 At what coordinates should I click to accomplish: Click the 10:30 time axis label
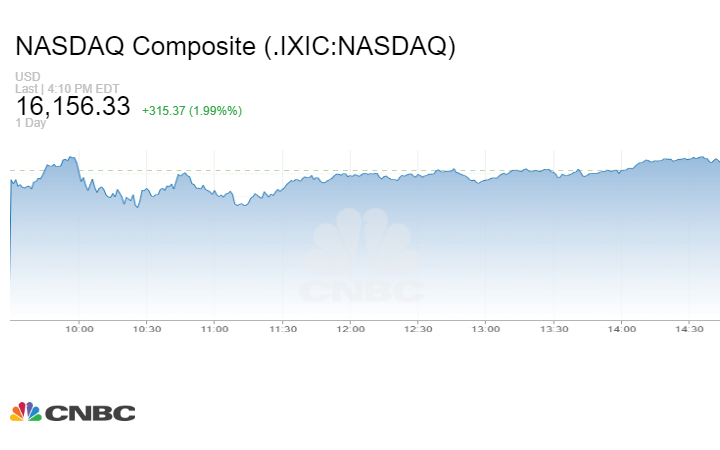coord(147,329)
